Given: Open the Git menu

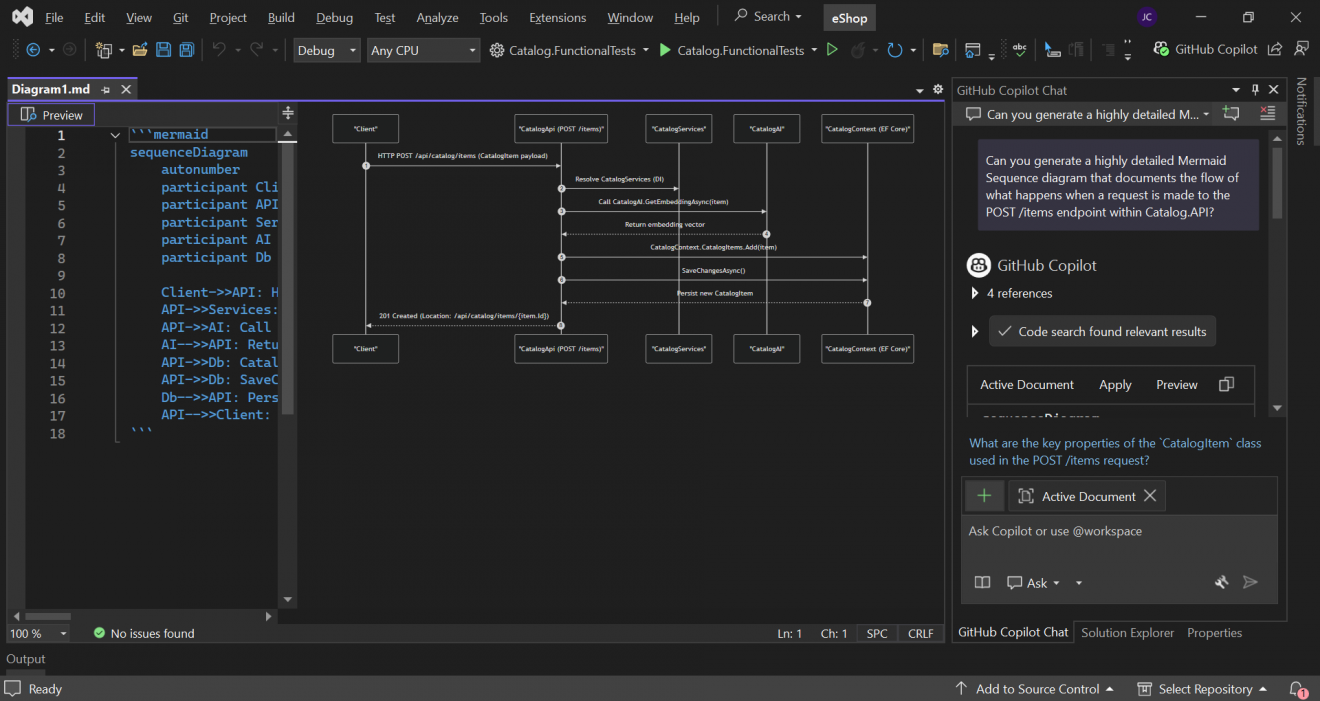Looking at the screenshot, I should [x=180, y=17].
